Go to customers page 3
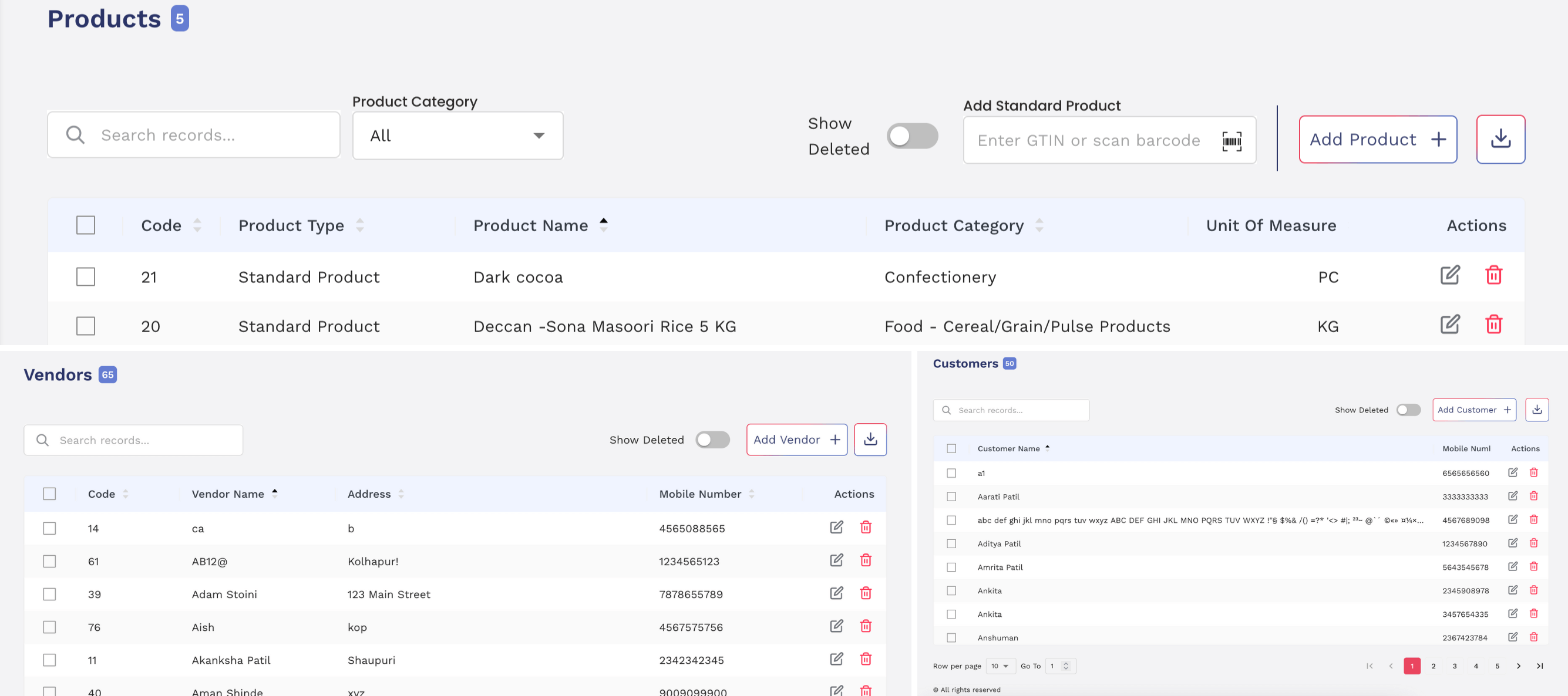The width and height of the screenshot is (1568, 696). (1455, 665)
